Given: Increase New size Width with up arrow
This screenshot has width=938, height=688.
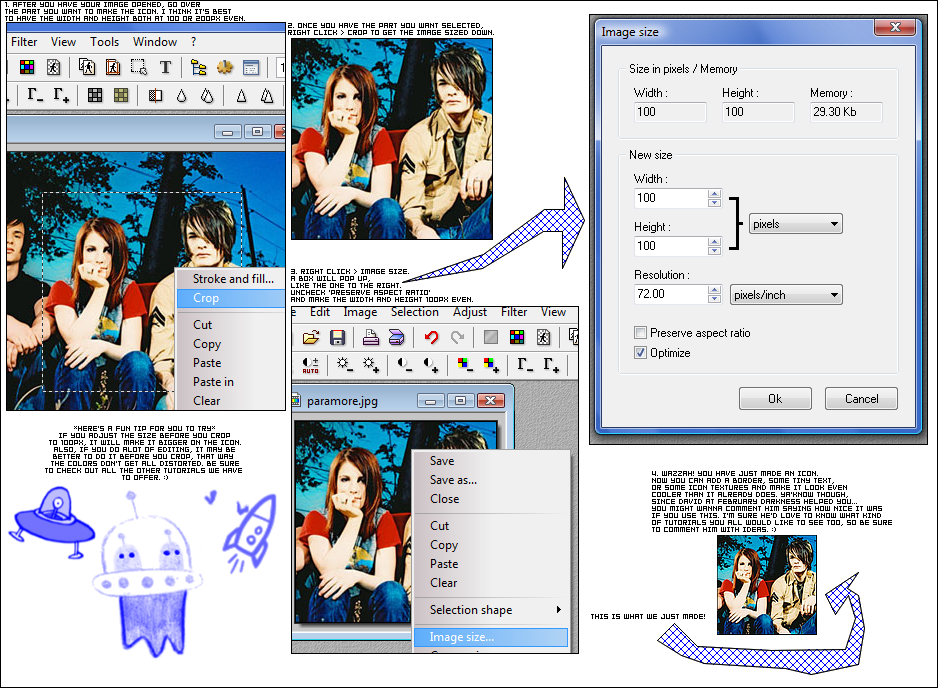Looking at the screenshot, I should point(714,193).
